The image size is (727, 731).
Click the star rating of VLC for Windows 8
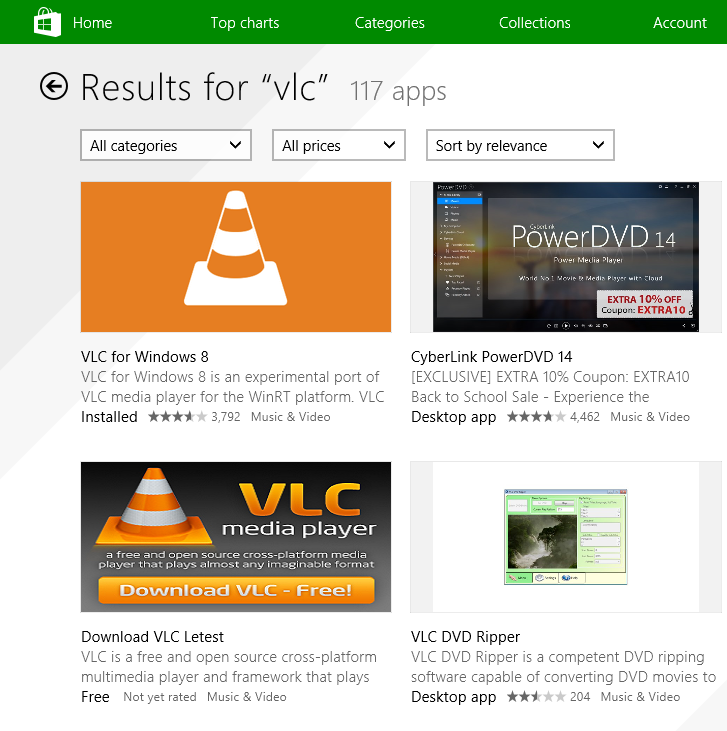[177, 416]
